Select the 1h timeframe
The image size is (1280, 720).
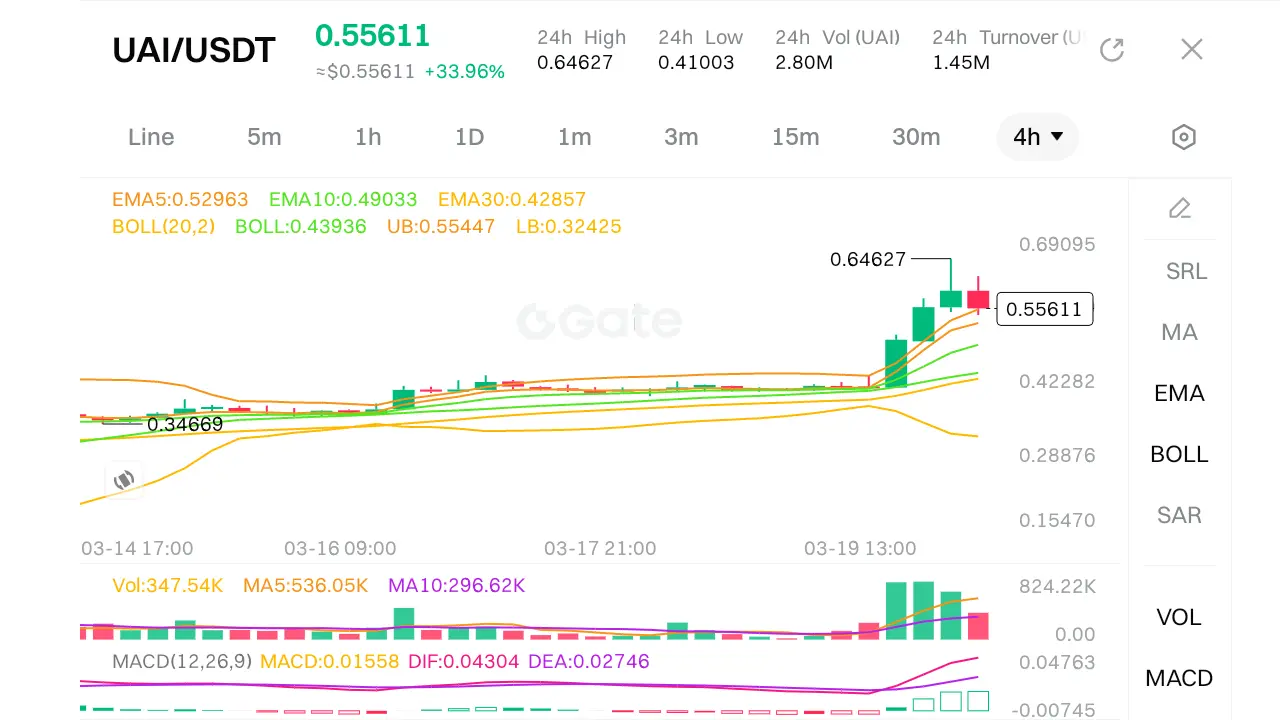(x=368, y=137)
